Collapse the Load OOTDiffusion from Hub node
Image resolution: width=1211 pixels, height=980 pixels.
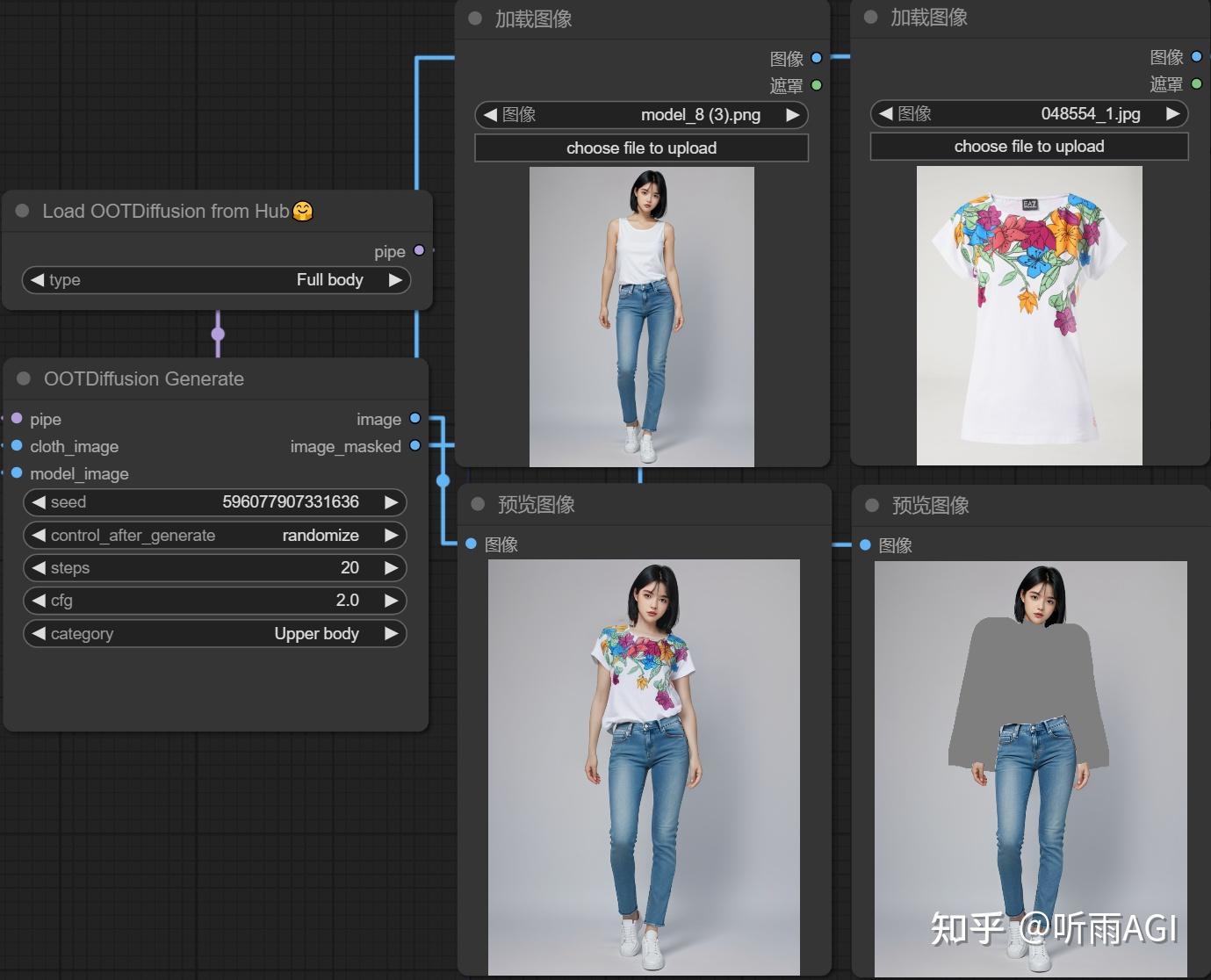[x=23, y=211]
